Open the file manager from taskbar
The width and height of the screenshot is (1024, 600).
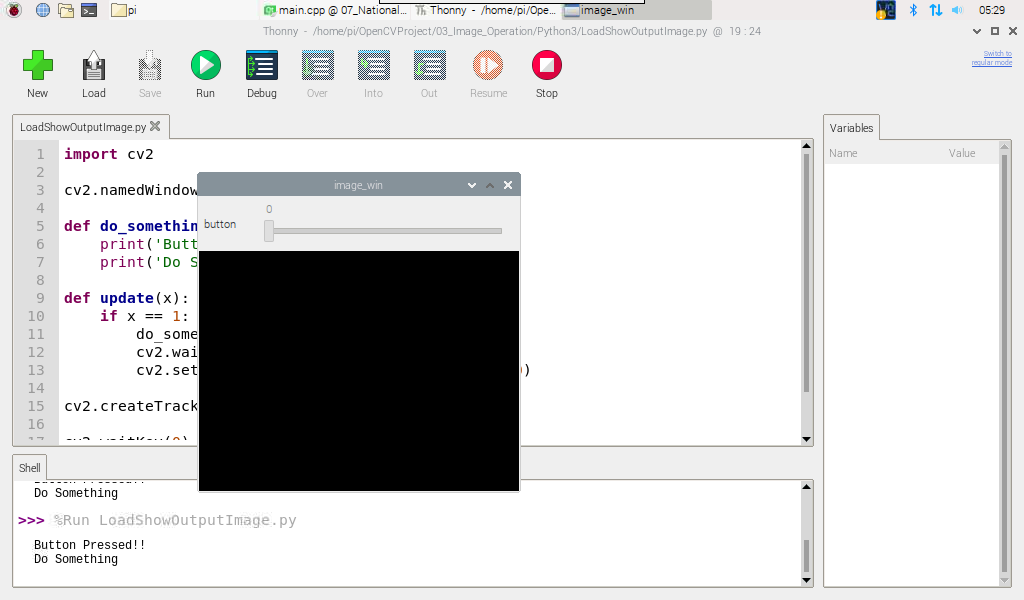[x=66, y=10]
